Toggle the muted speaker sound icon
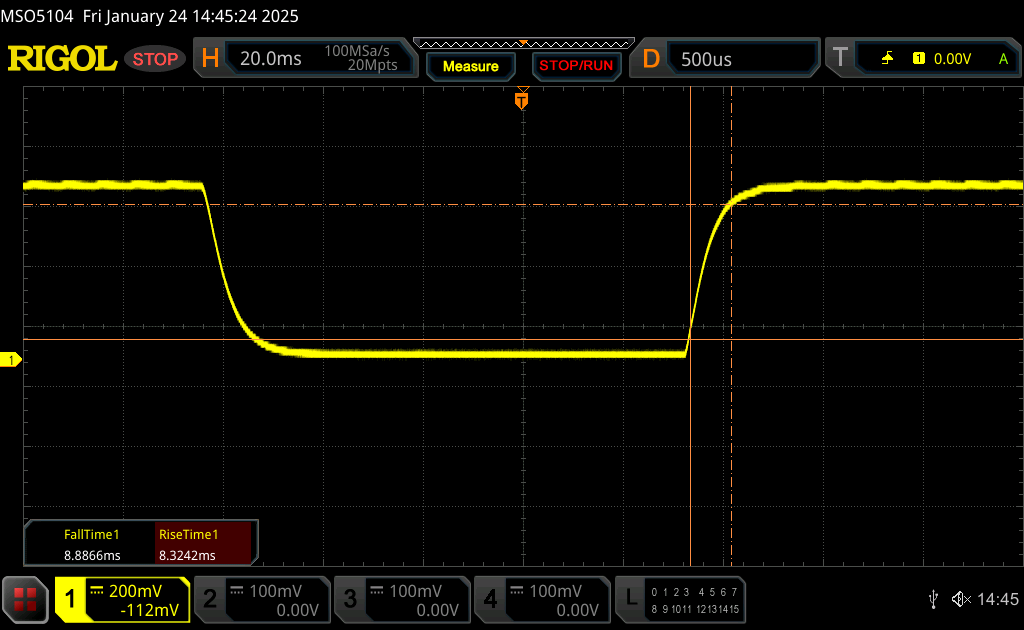This screenshot has width=1024, height=630. click(961, 599)
